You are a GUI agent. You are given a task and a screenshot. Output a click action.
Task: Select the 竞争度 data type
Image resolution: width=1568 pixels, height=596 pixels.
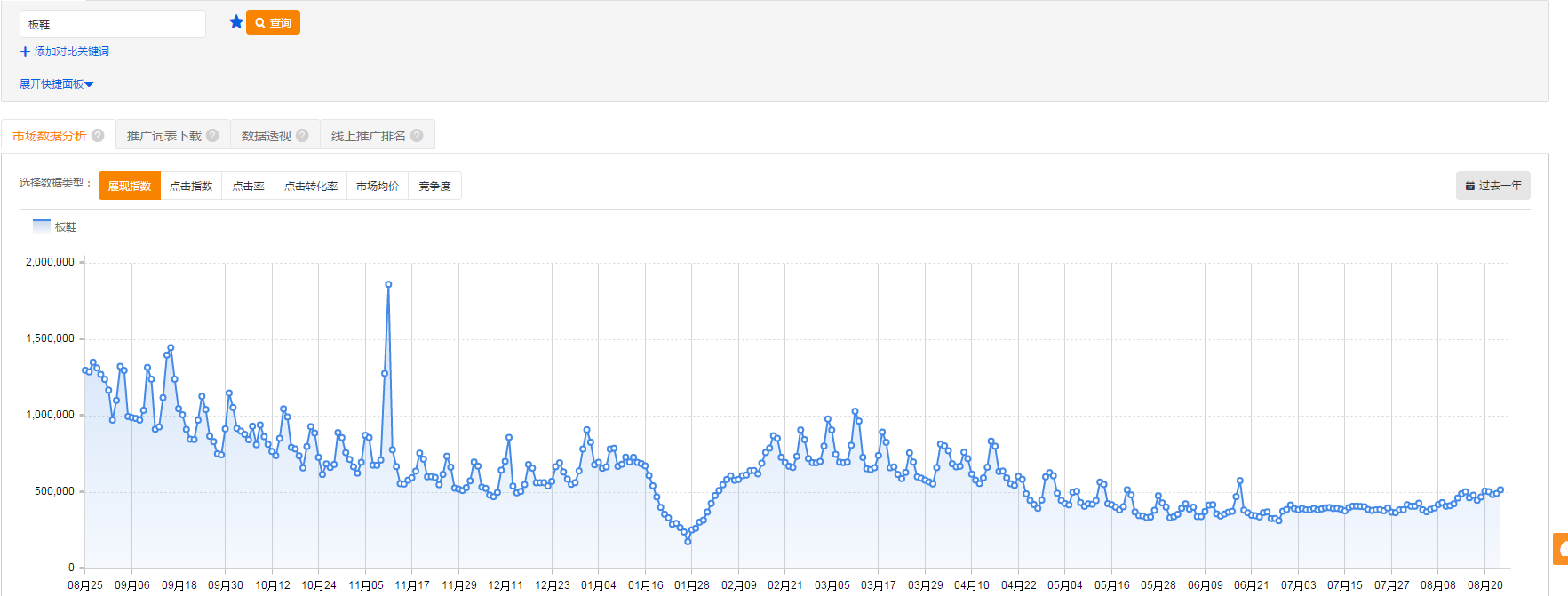pyautogui.click(x=434, y=186)
